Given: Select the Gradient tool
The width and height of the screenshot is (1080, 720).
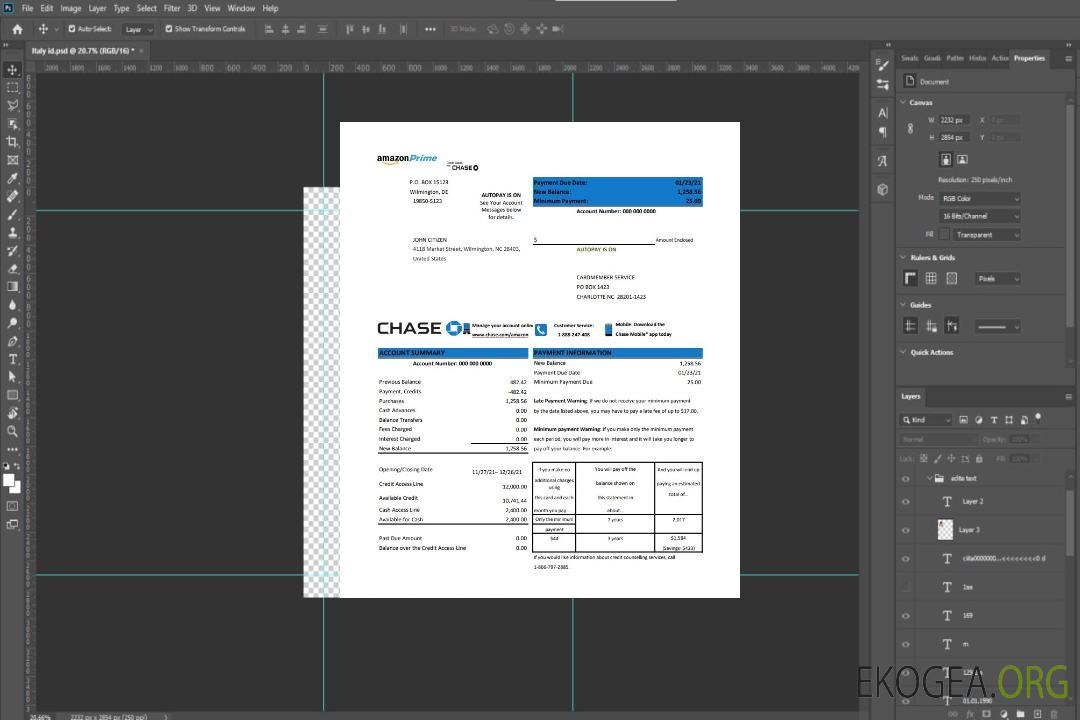Looking at the screenshot, I should click(x=12, y=287).
